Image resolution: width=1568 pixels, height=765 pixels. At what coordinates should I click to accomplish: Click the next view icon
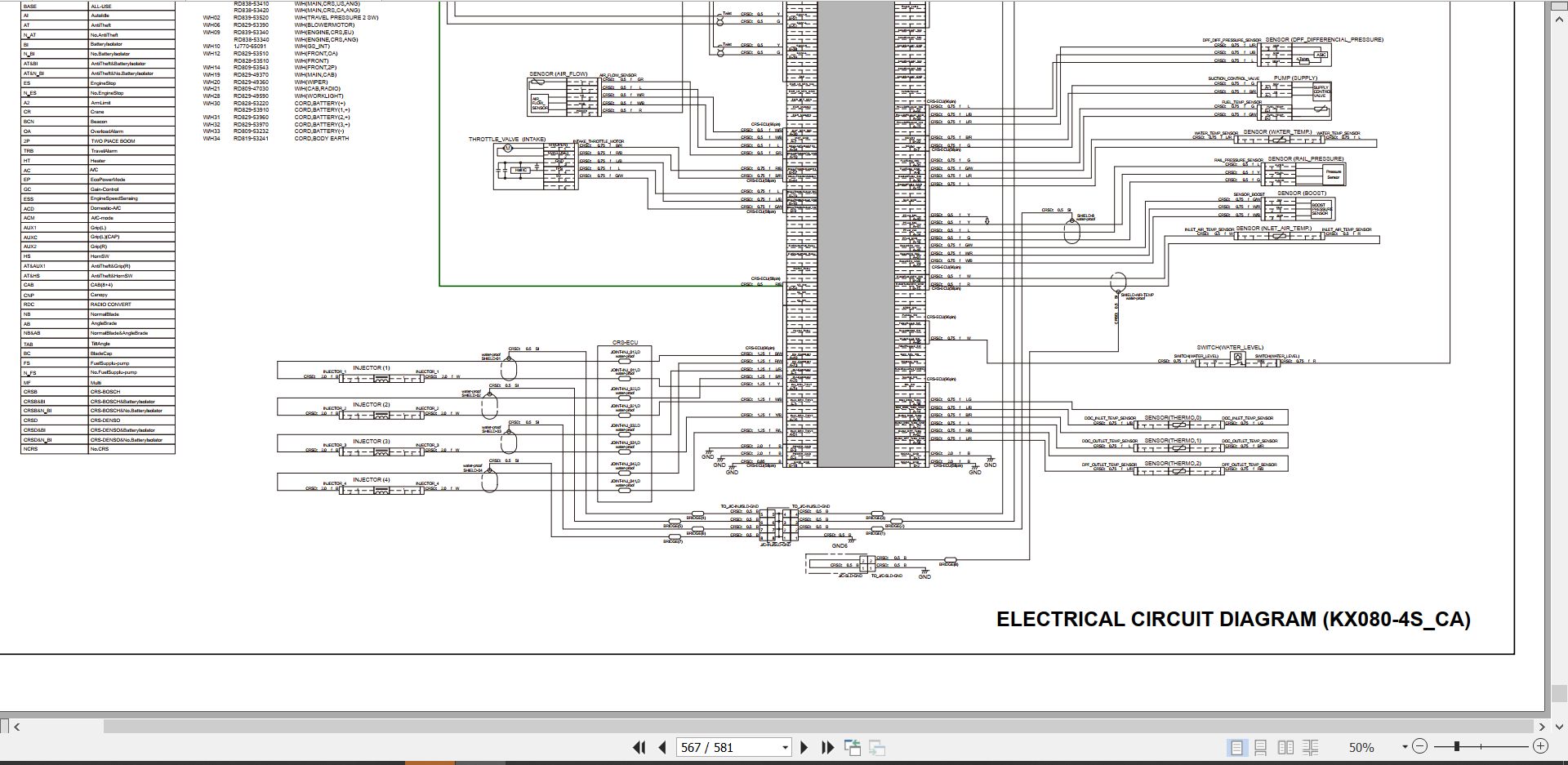877,747
